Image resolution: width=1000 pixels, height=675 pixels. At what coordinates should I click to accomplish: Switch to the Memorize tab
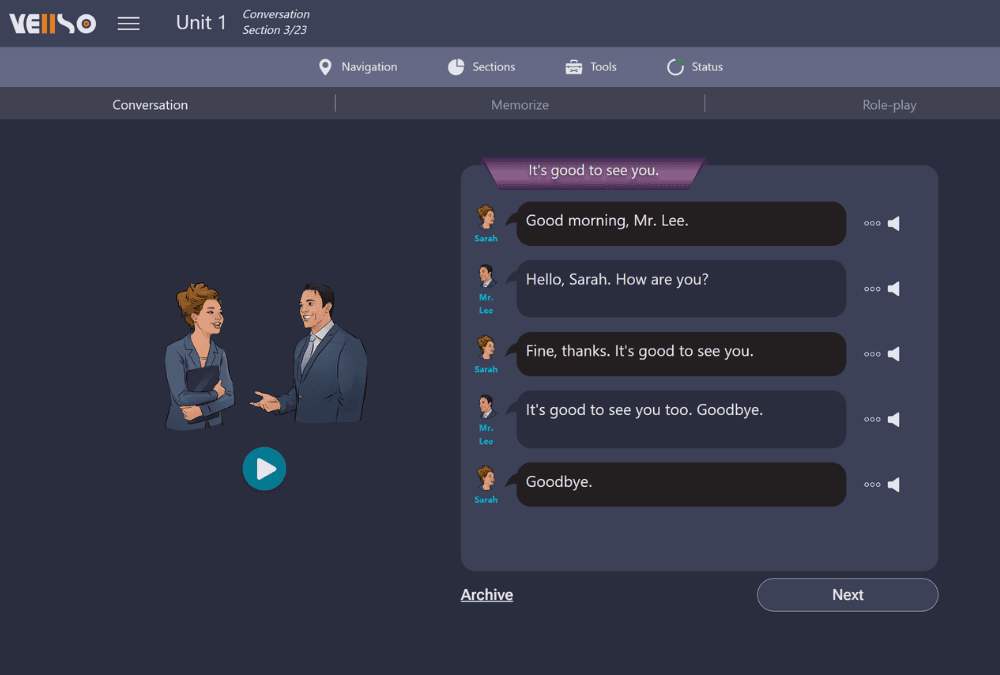point(519,105)
